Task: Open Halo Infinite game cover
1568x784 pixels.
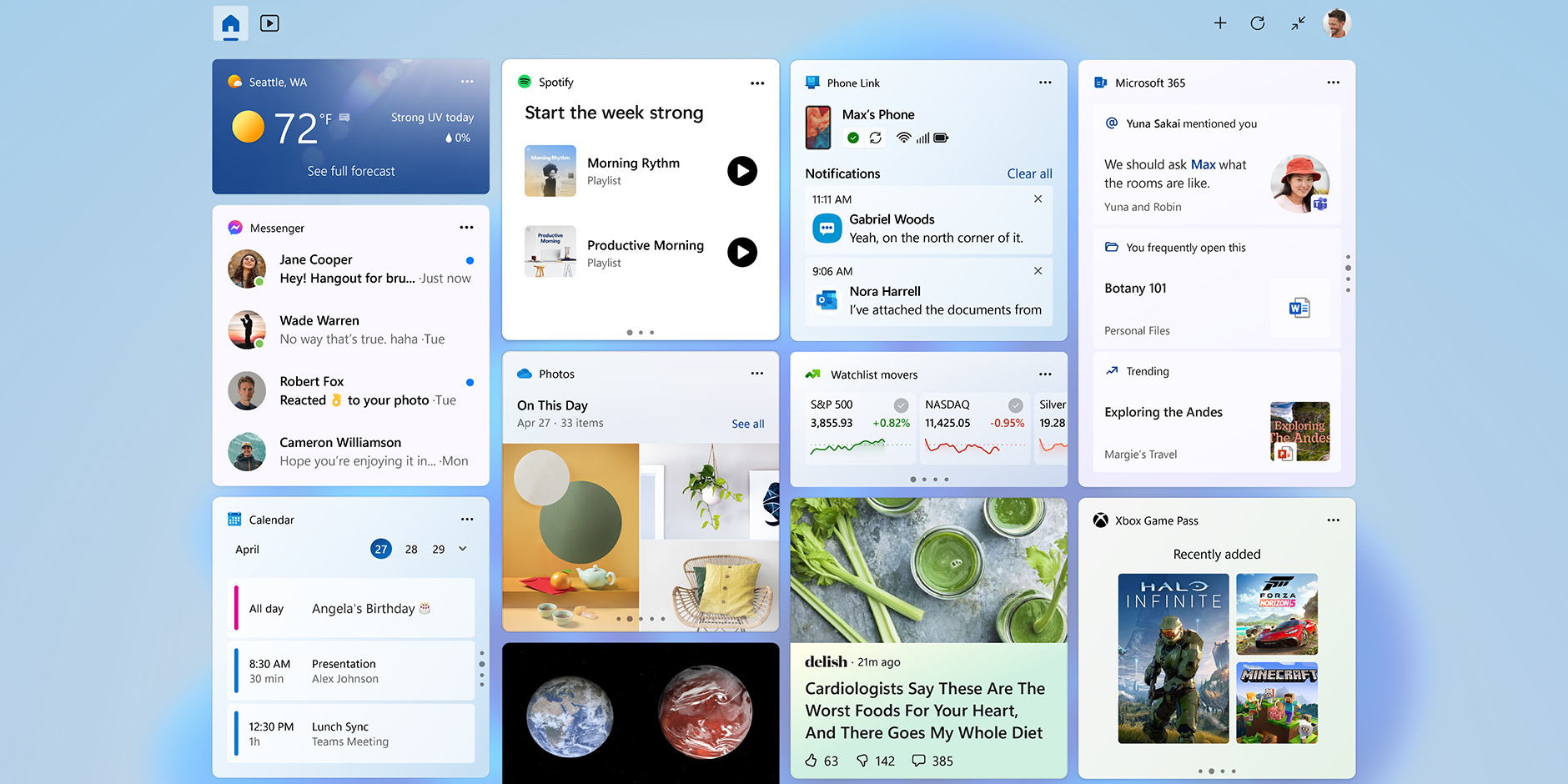Action: (x=1173, y=658)
